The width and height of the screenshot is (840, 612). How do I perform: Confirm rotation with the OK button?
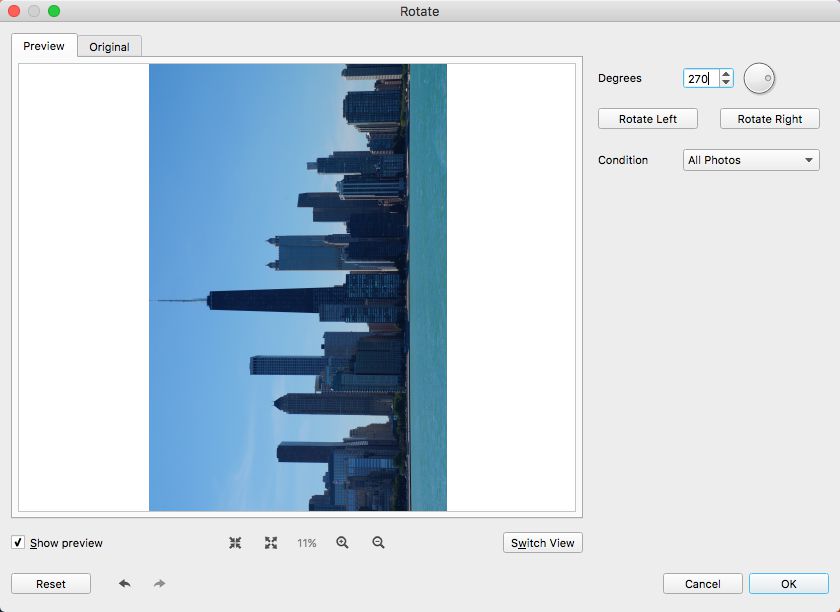coord(789,584)
